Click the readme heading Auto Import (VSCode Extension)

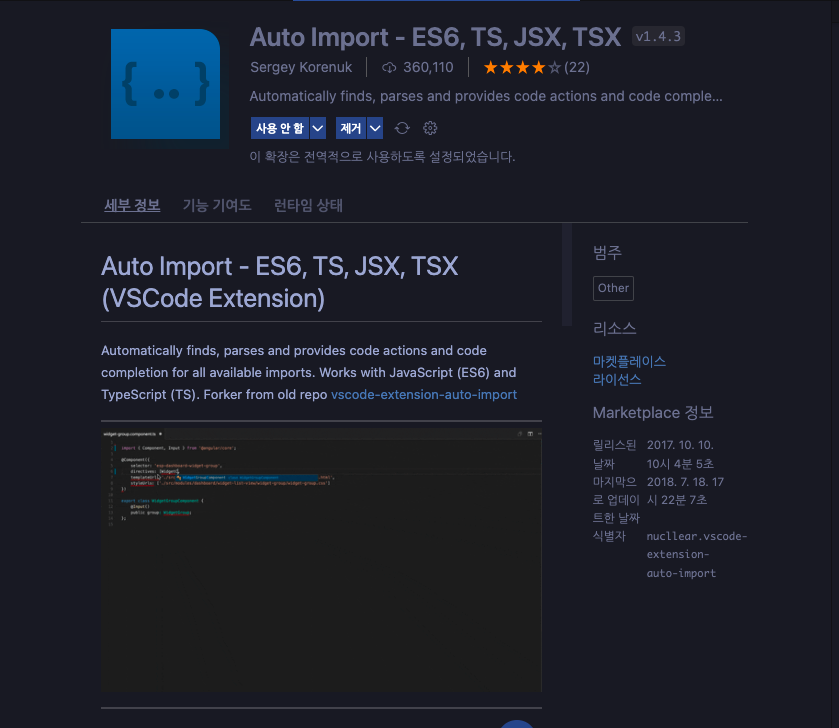click(x=280, y=282)
